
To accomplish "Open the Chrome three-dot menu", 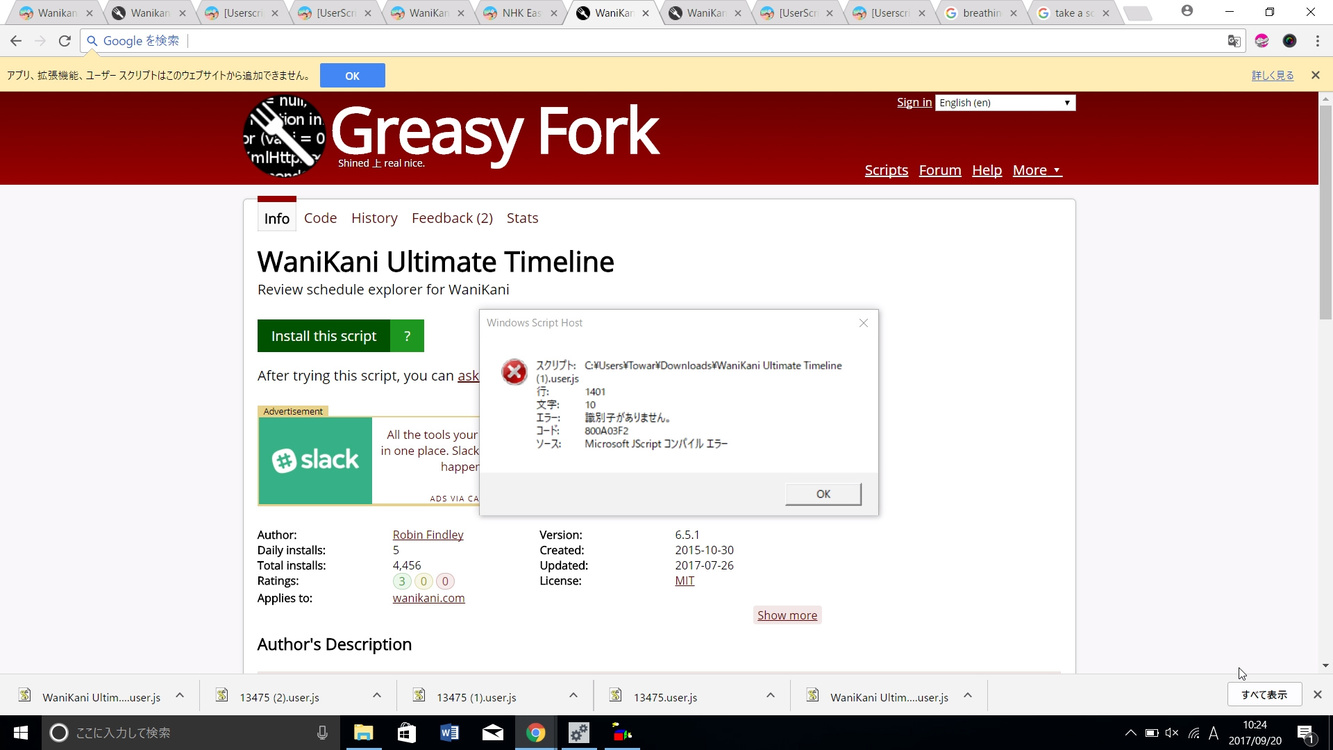I will point(1317,41).
